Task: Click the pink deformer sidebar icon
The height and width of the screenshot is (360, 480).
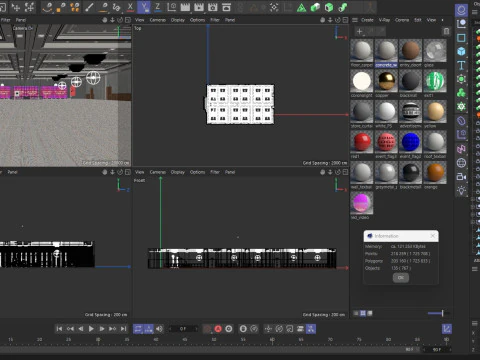Action: 461,149
